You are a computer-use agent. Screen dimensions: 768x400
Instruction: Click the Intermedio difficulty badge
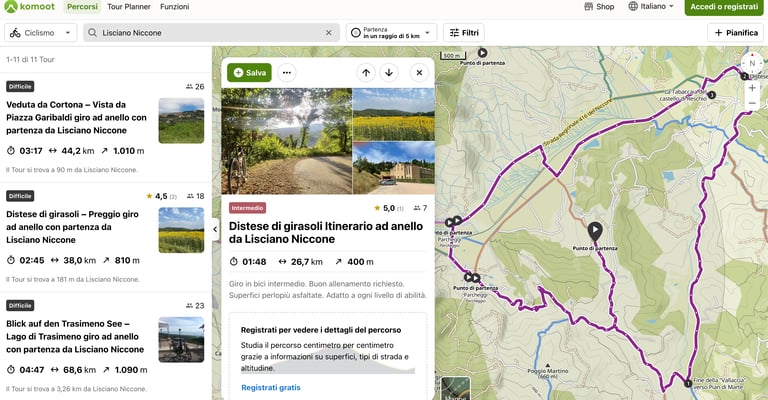pyautogui.click(x=247, y=208)
